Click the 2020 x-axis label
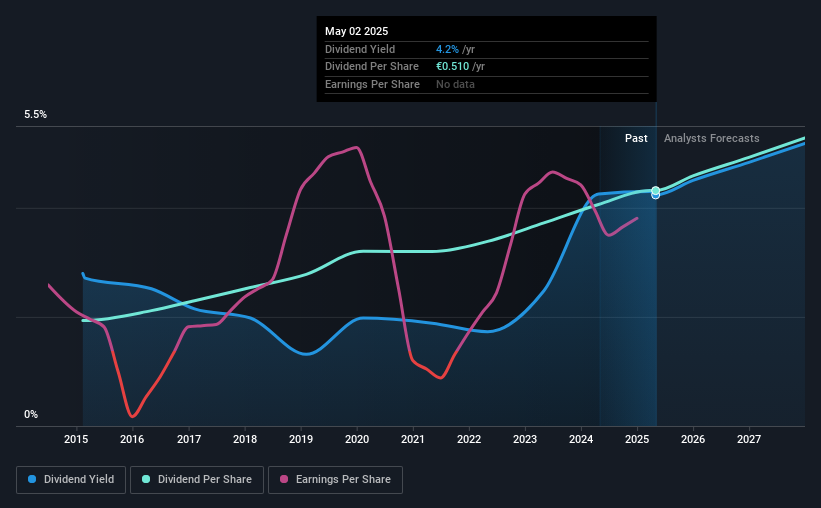821x508 pixels. tap(357, 439)
